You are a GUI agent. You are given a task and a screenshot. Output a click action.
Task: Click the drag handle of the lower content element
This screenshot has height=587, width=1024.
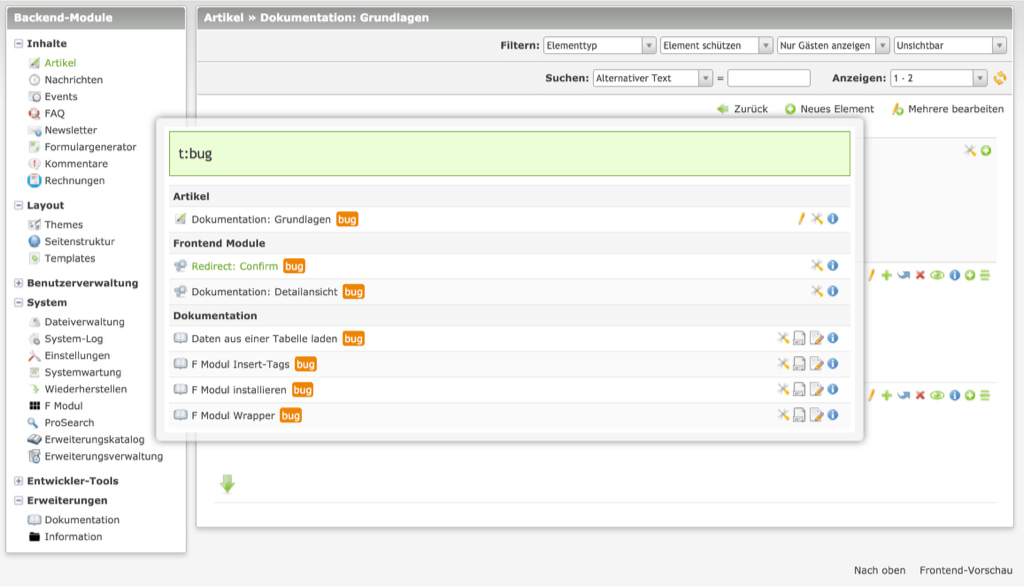tap(985, 395)
